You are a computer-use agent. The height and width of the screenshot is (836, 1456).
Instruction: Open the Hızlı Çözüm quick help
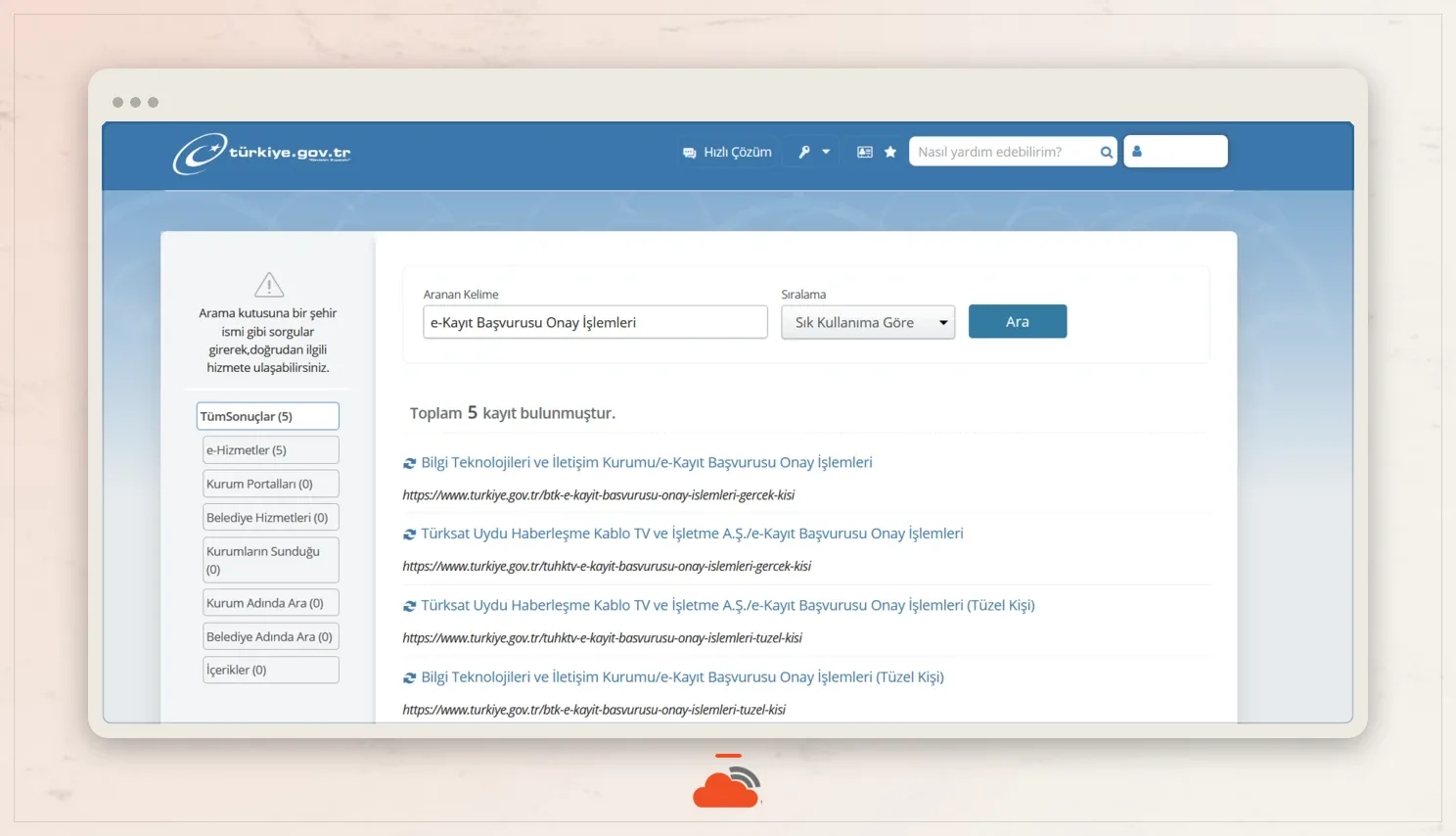click(x=727, y=152)
